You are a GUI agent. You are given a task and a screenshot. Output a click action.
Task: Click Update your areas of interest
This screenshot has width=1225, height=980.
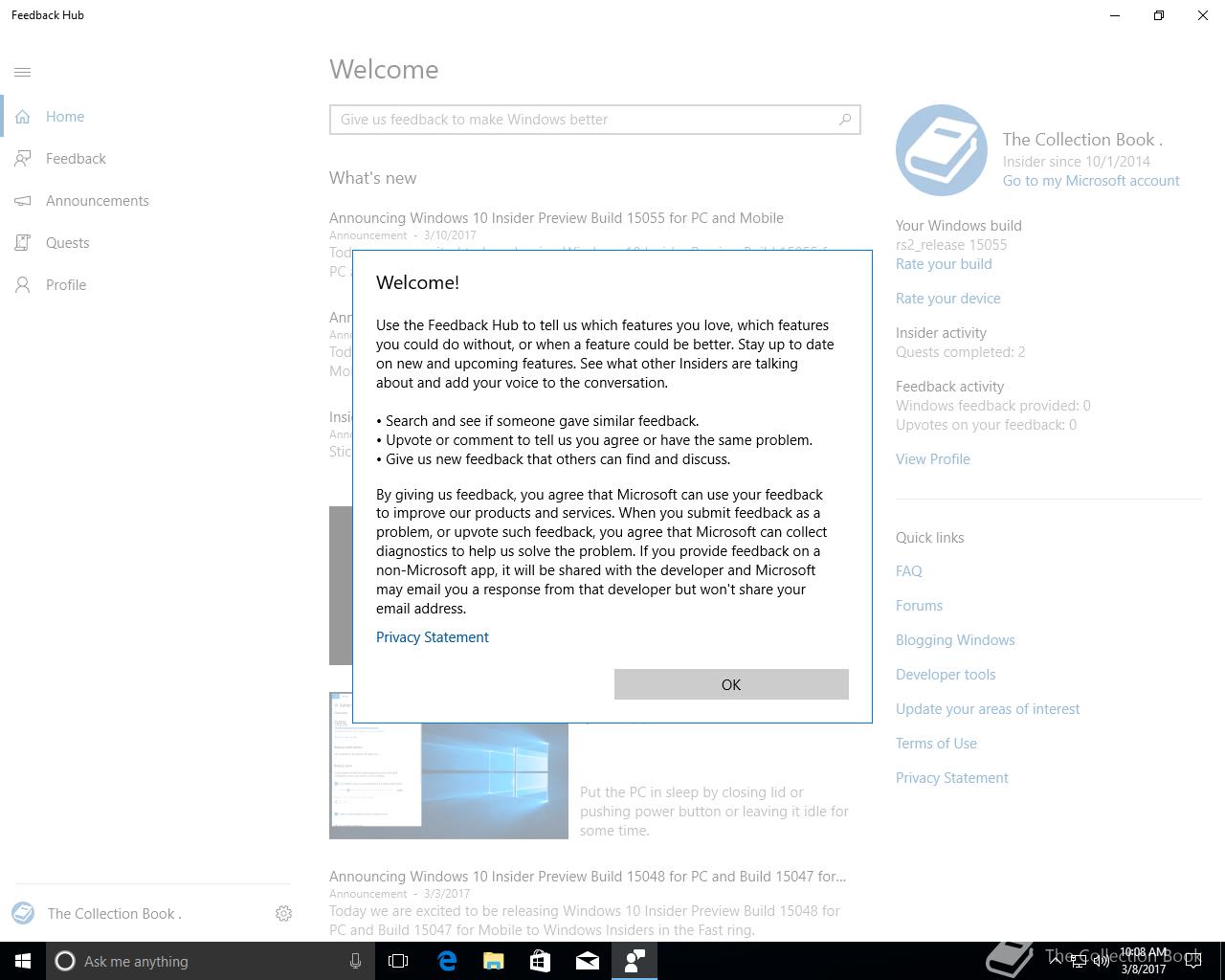click(x=988, y=709)
